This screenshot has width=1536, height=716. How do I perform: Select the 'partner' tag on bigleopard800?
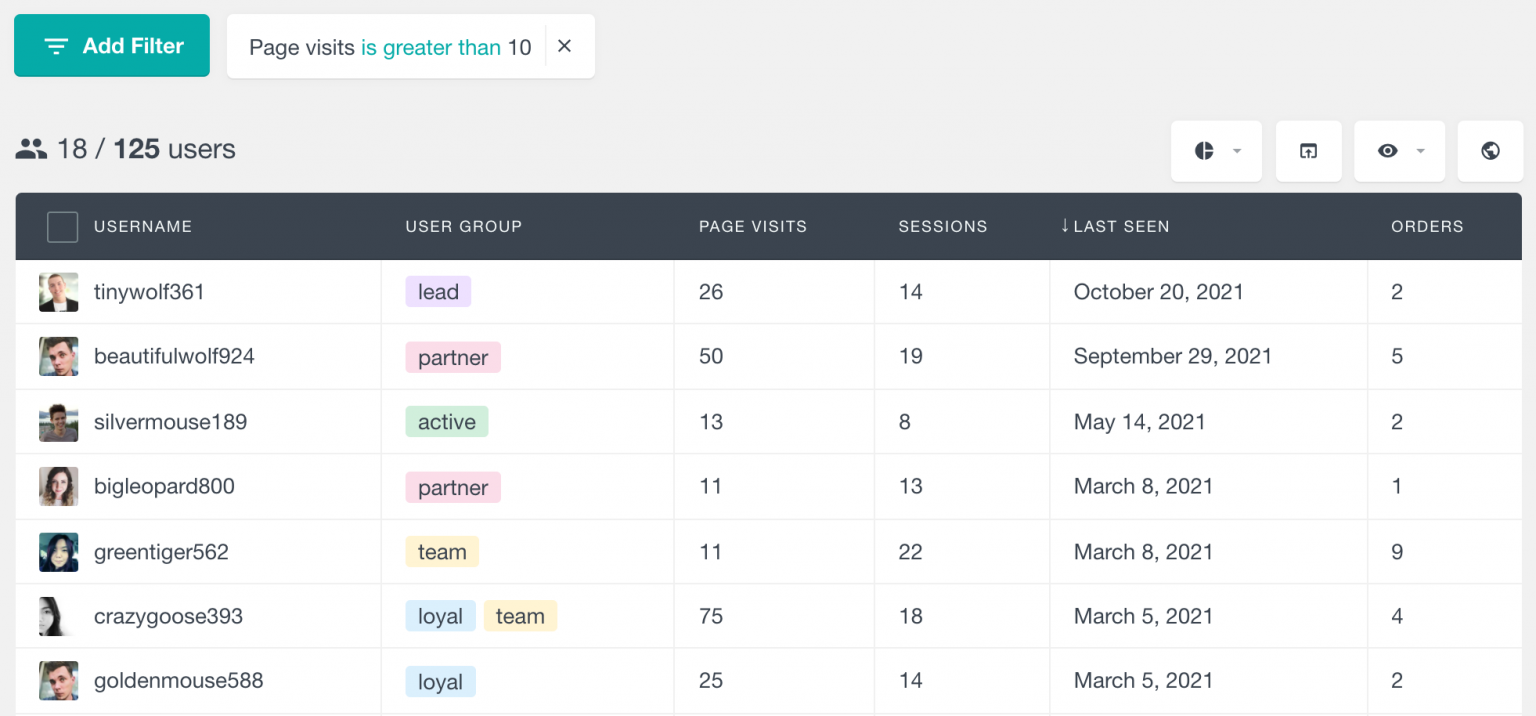click(x=453, y=486)
